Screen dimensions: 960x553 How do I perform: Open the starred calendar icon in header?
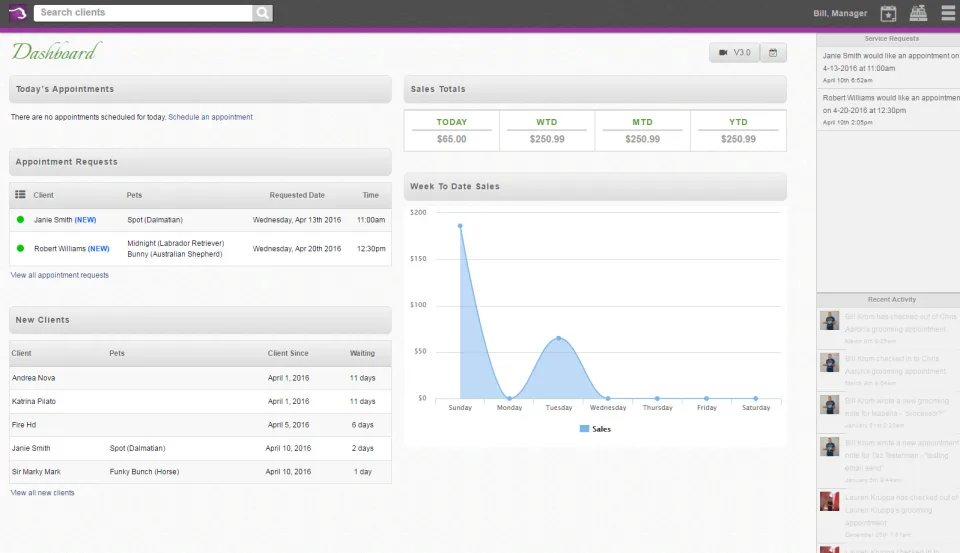coord(888,13)
